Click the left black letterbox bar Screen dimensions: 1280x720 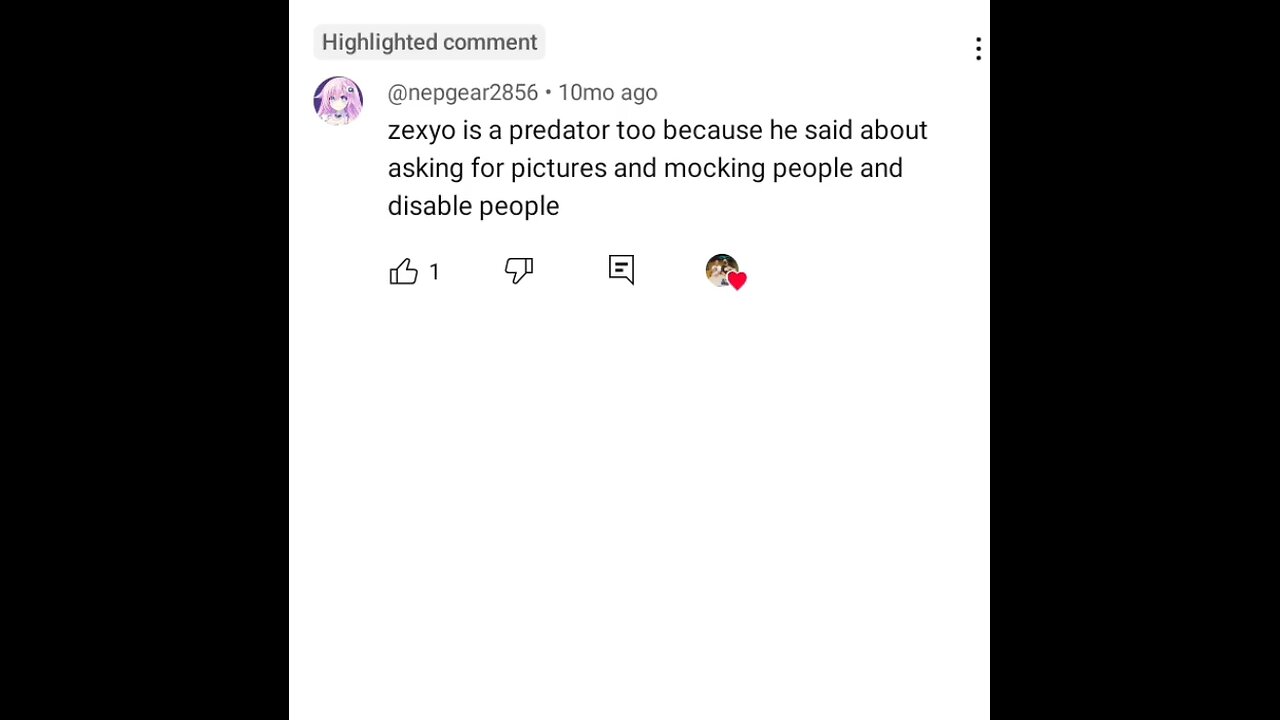[x=144, y=360]
